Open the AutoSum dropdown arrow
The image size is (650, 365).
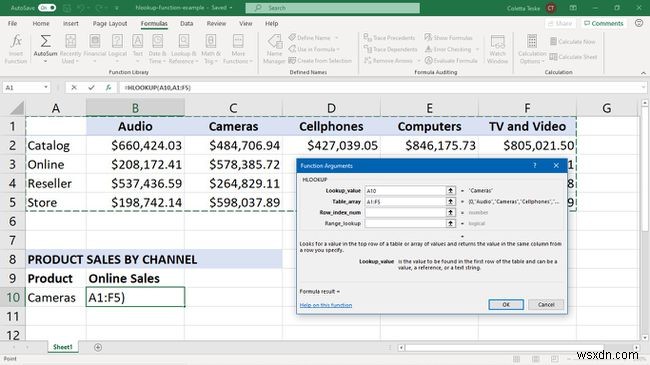click(x=45, y=61)
